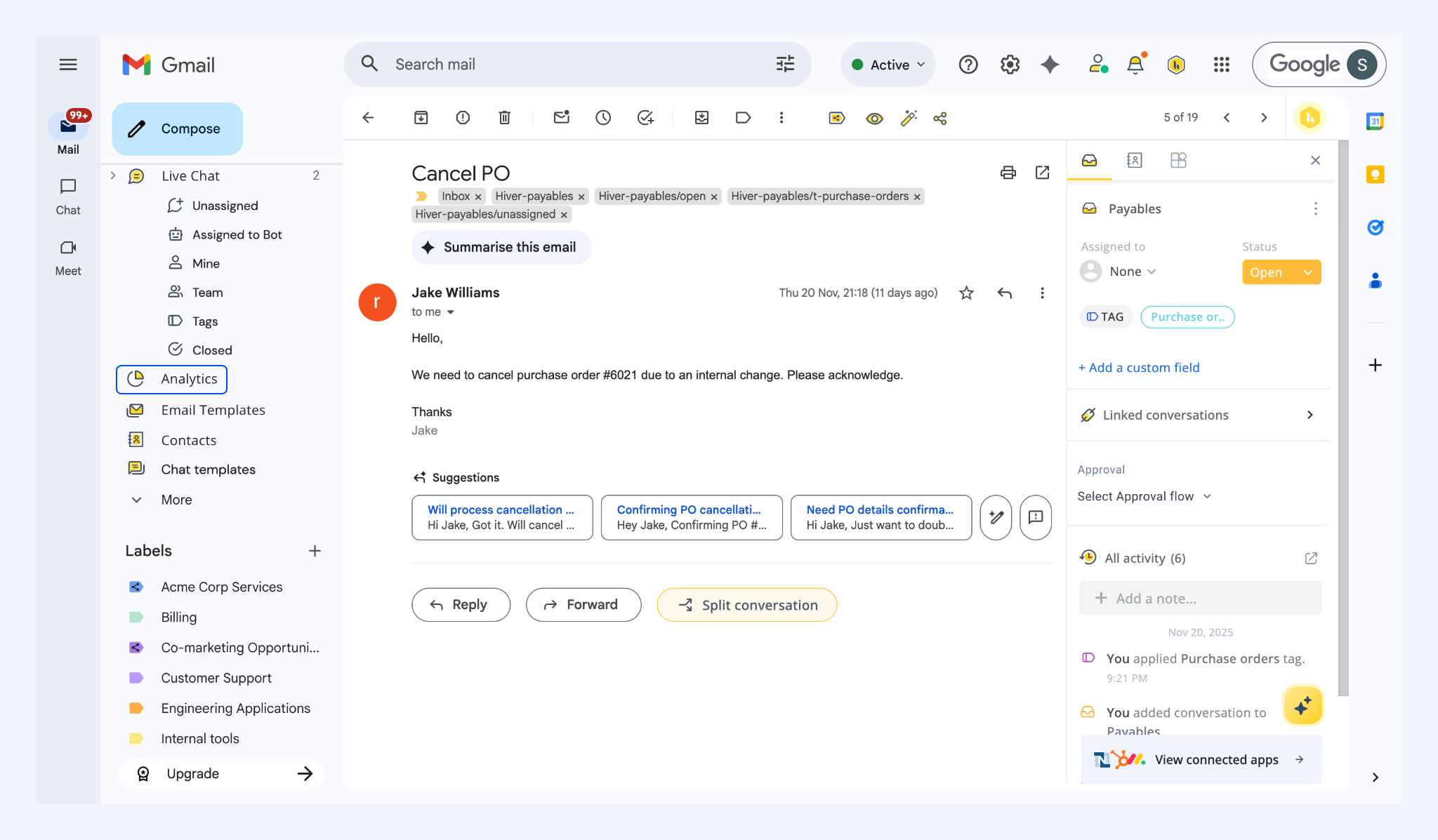Snooze this conversation
Viewport: 1438px width, 840px height.
point(603,118)
